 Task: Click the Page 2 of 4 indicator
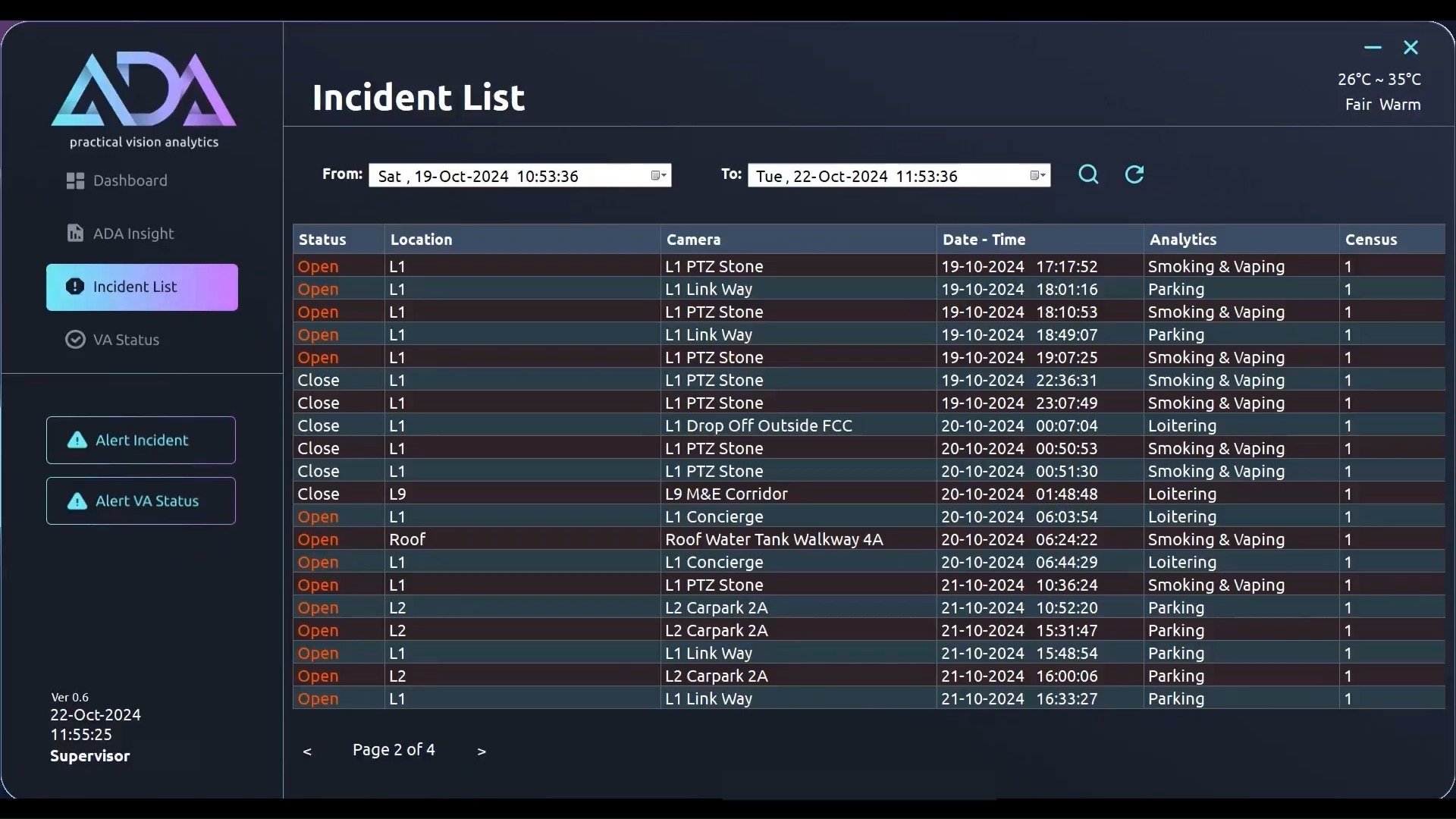tap(394, 750)
